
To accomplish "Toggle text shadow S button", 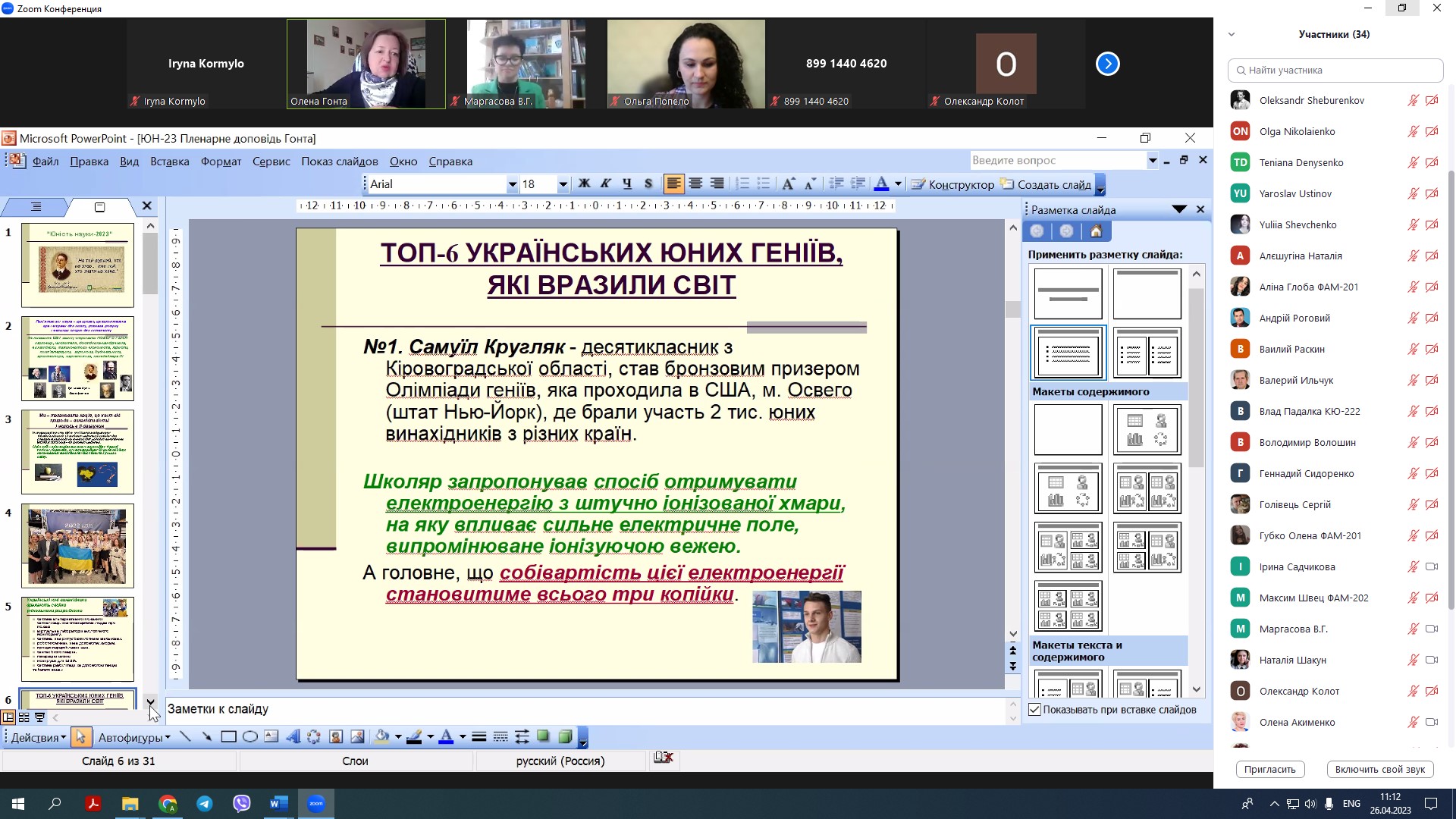I will tap(648, 184).
